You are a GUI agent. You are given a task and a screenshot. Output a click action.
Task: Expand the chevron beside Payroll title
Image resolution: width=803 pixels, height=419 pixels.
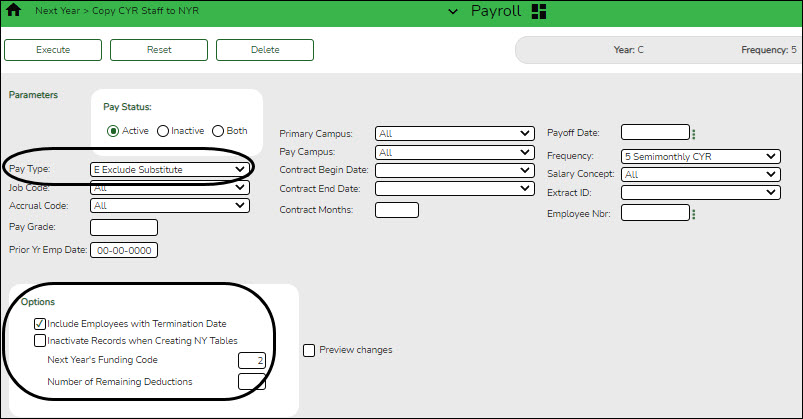coord(452,11)
